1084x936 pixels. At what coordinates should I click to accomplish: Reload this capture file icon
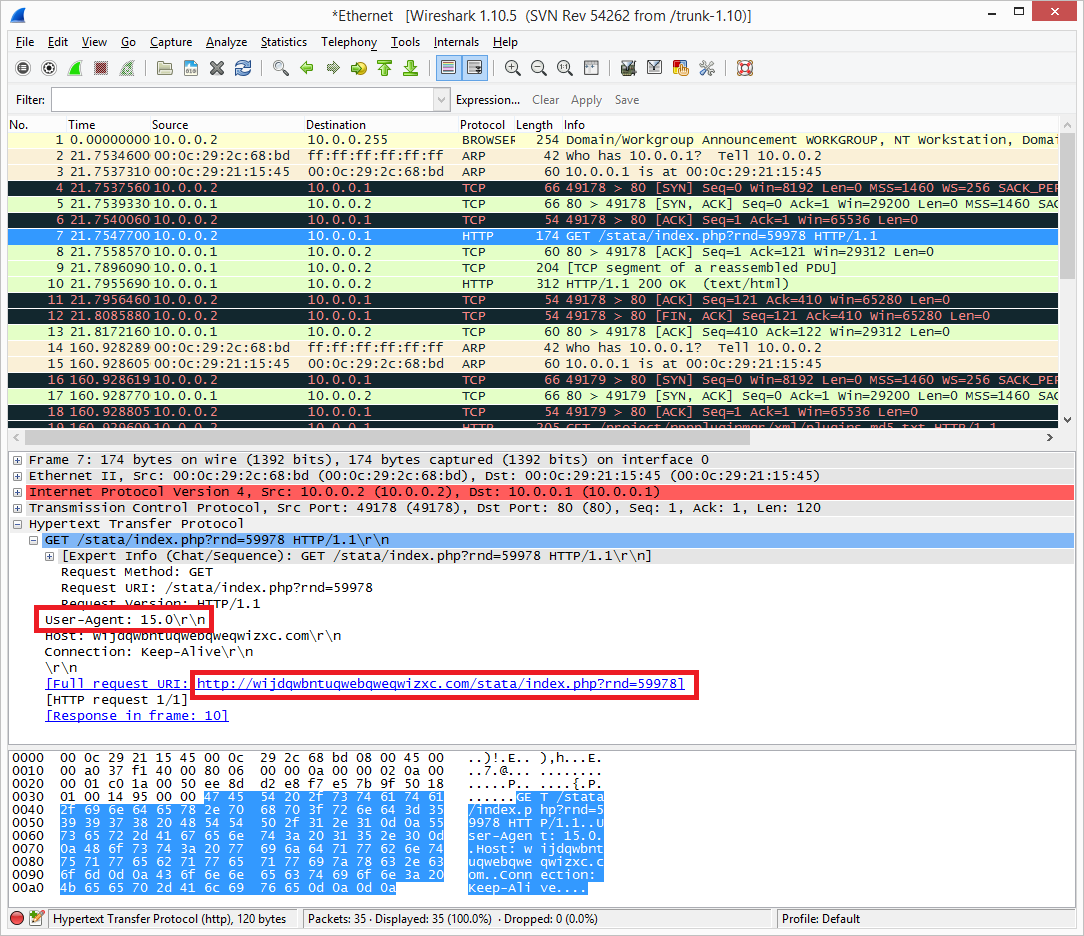pos(243,68)
